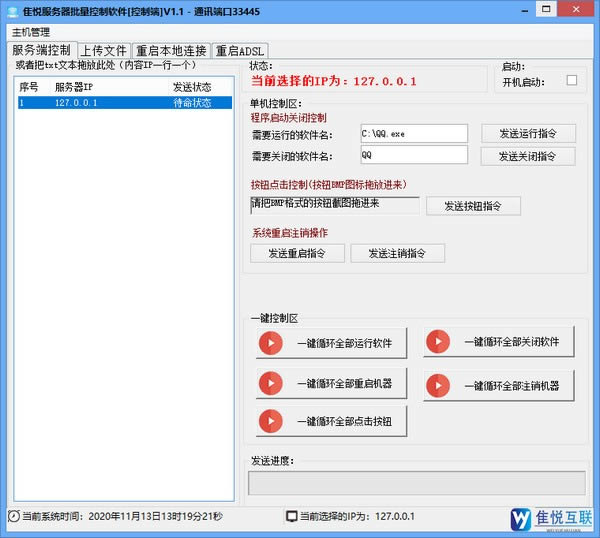Click play icon on 一键循环全部点击按钮
The height and width of the screenshot is (538, 600).
(271, 421)
